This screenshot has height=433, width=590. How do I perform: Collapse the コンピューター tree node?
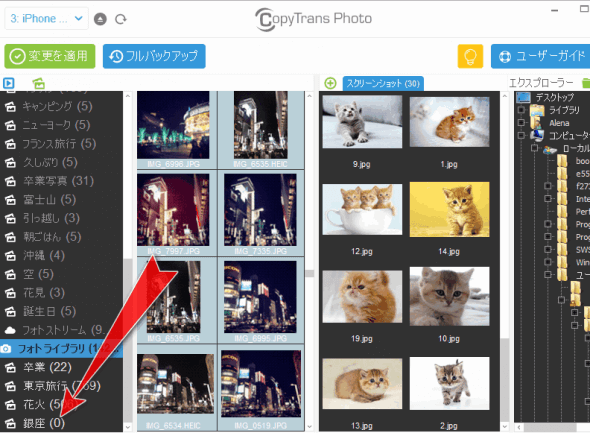[521, 135]
